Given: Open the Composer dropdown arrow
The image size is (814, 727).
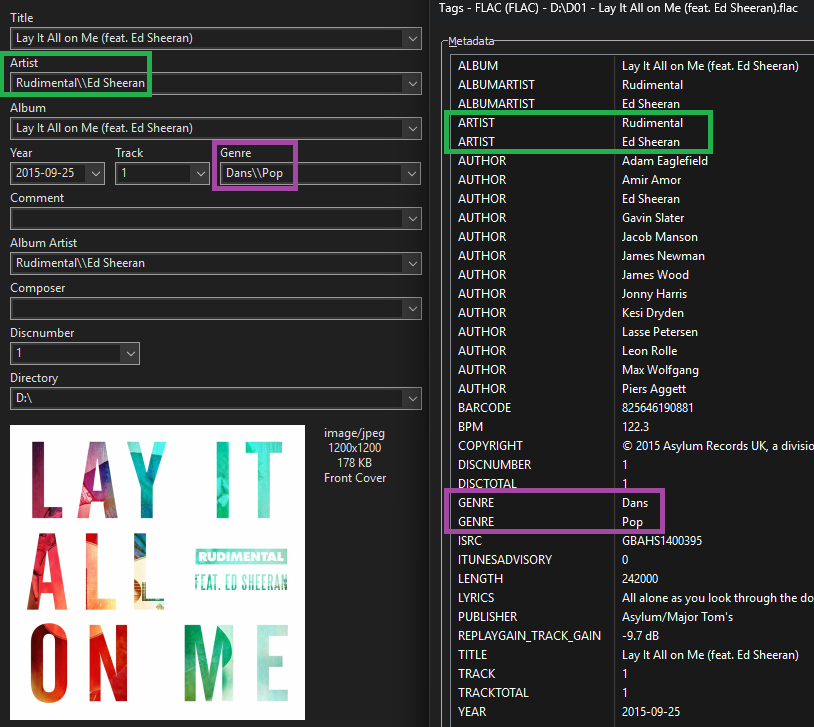Looking at the screenshot, I should coord(412,308).
